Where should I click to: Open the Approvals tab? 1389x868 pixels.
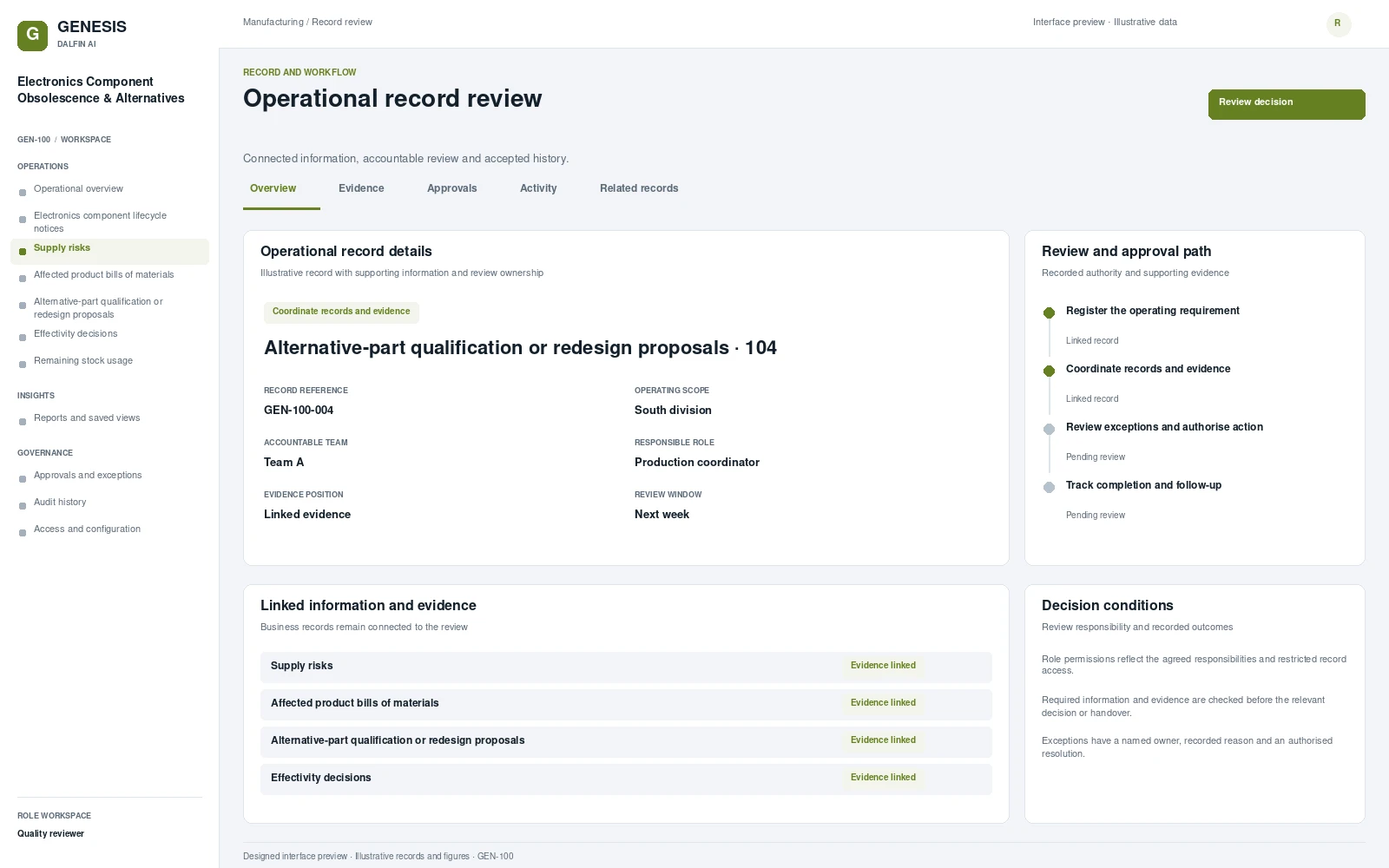[451, 188]
